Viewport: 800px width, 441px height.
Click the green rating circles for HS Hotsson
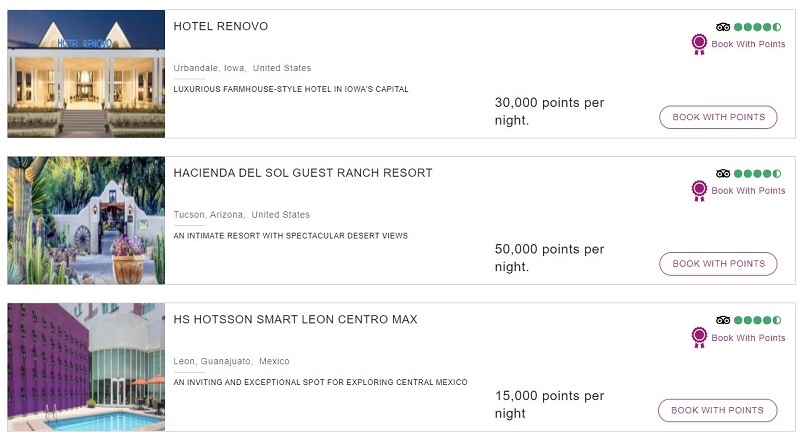click(x=758, y=320)
